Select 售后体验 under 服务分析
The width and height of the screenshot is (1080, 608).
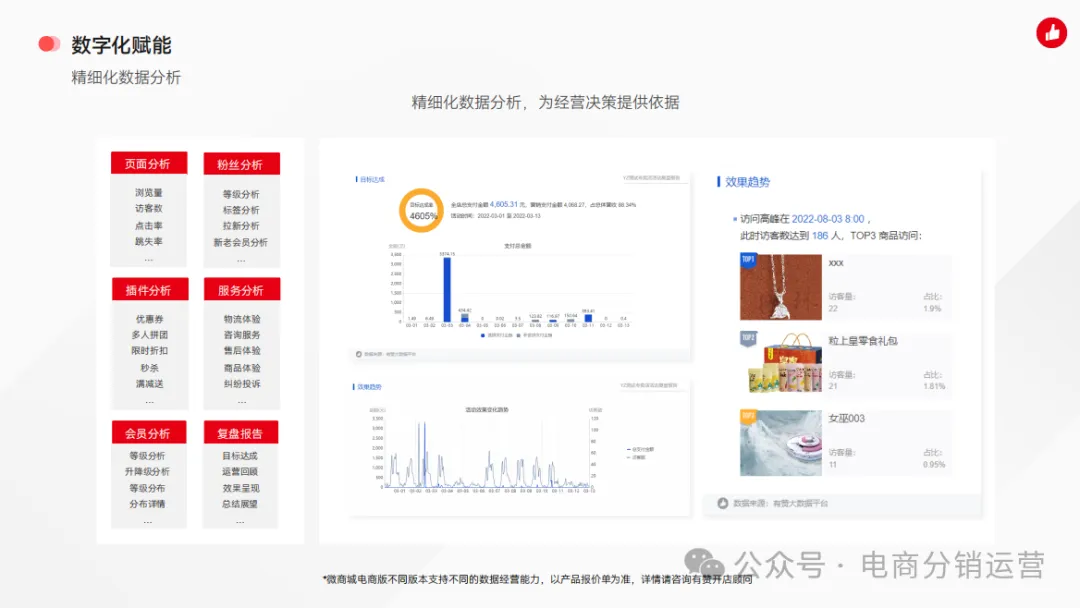pos(242,350)
